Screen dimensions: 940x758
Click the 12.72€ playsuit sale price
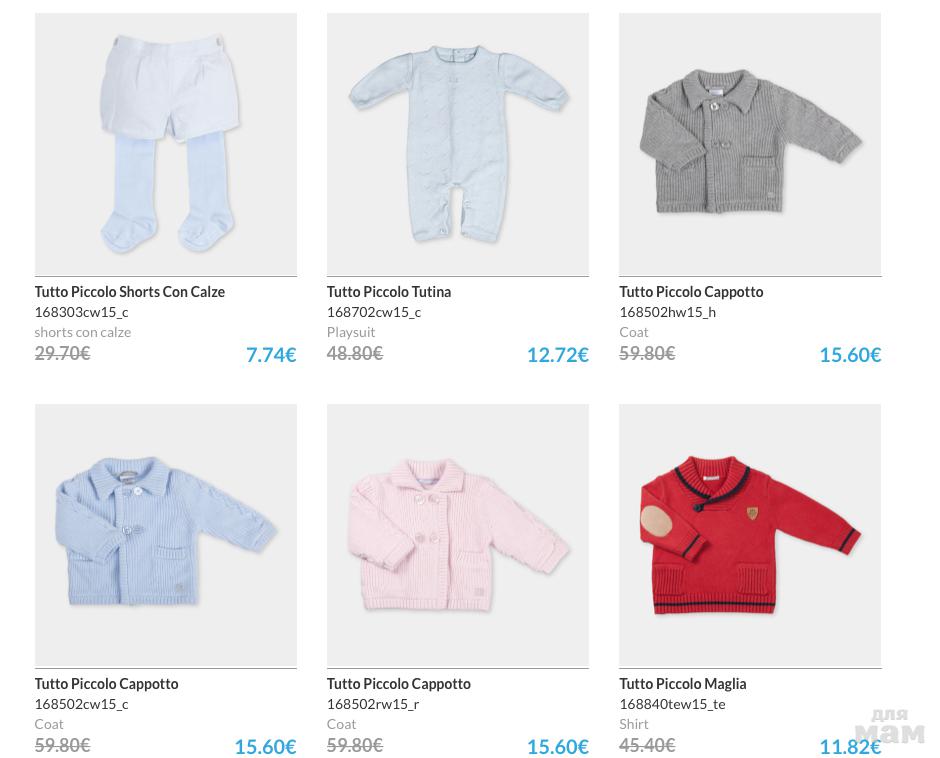[557, 355]
